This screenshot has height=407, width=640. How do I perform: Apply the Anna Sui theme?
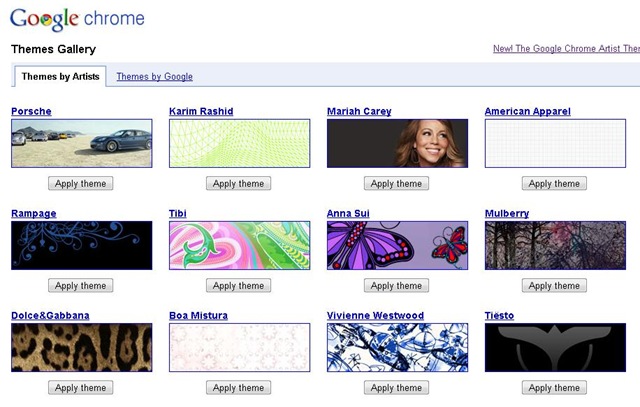coord(396,285)
